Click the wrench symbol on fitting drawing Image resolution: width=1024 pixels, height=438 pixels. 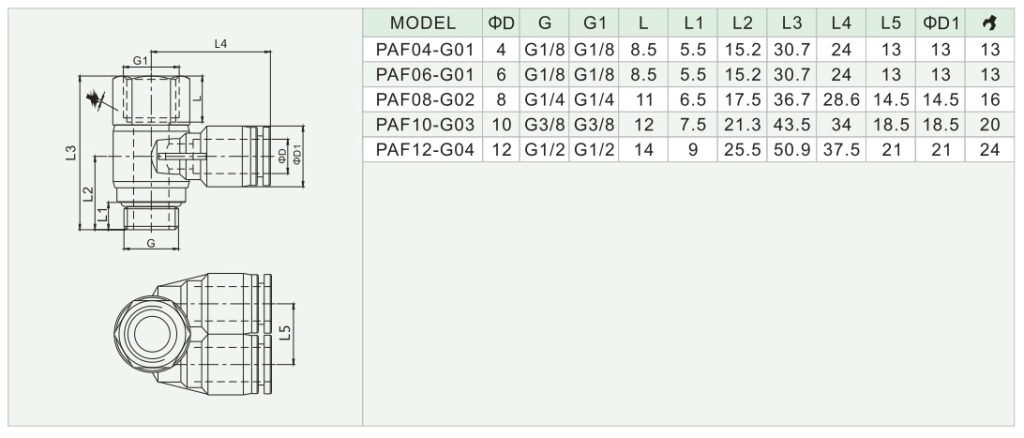point(95,100)
